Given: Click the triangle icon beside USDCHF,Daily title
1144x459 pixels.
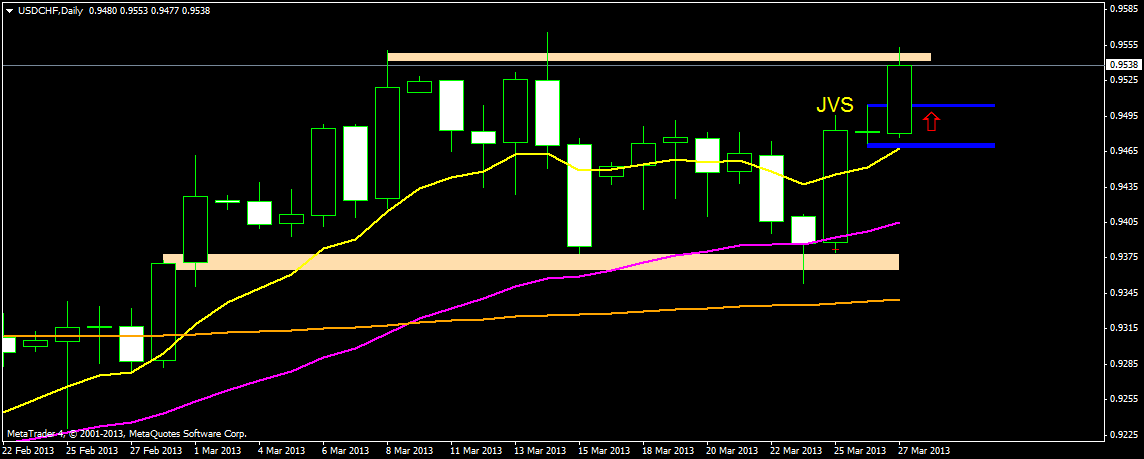Looking at the screenshot, I should pyautogui.click(x=8, y=10).
